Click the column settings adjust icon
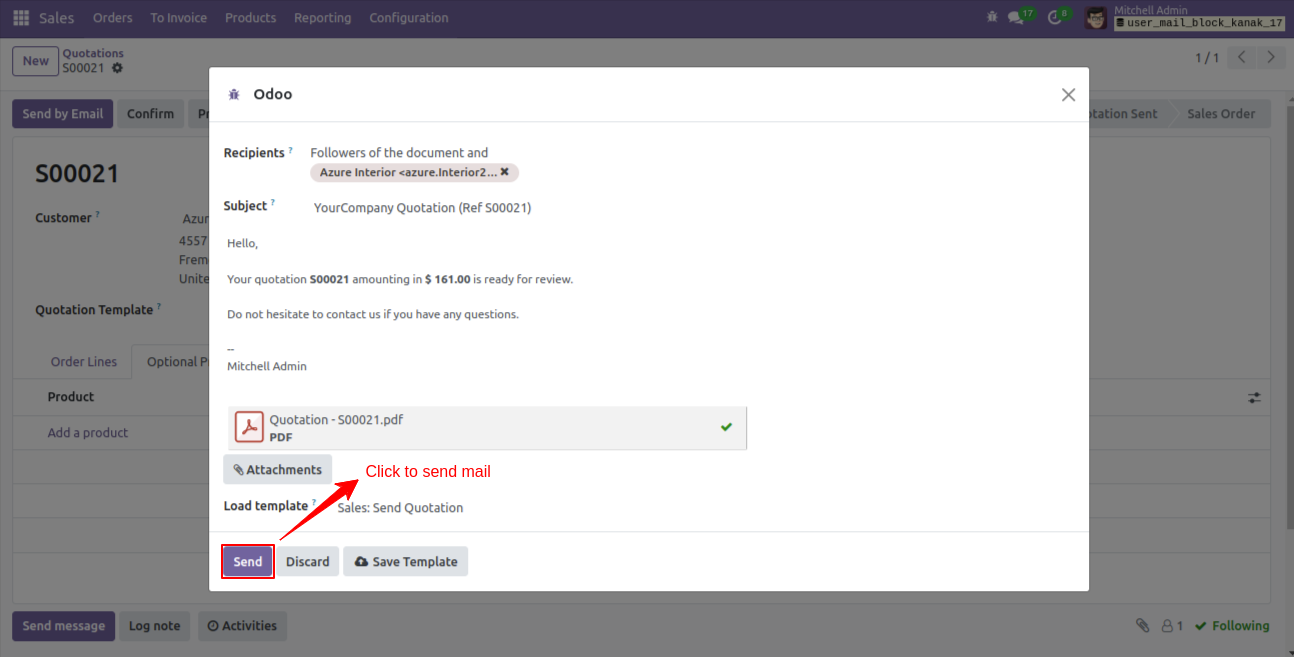Image resolution: width=1294 pixels, height=657 pixels. point(1254,397)
